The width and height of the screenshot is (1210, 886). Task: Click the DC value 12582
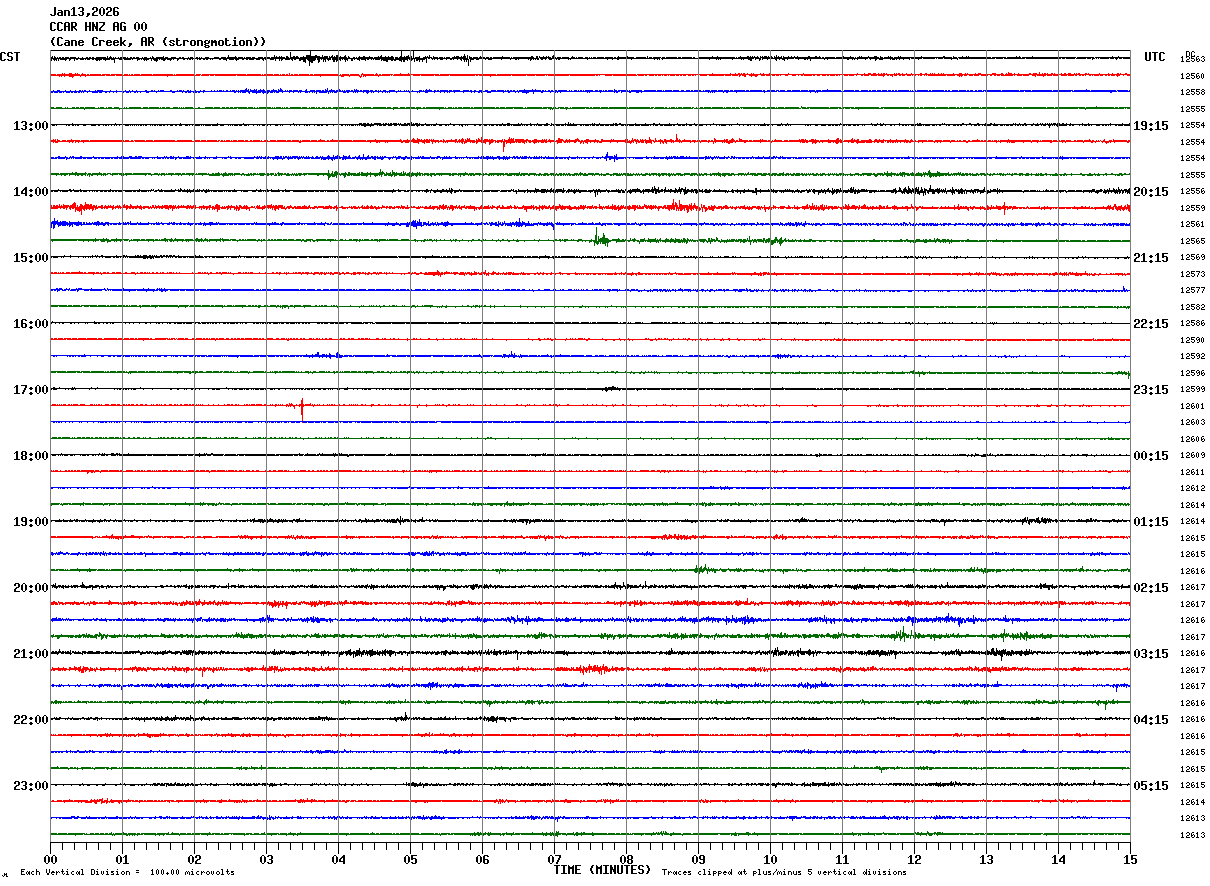(x=1193, y=307)
